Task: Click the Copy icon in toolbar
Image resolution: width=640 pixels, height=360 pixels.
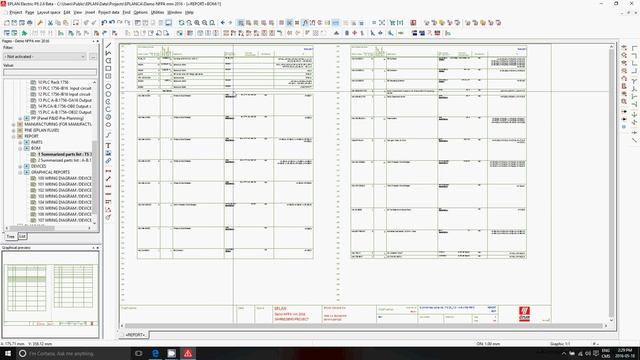Action: pos(58,23)
